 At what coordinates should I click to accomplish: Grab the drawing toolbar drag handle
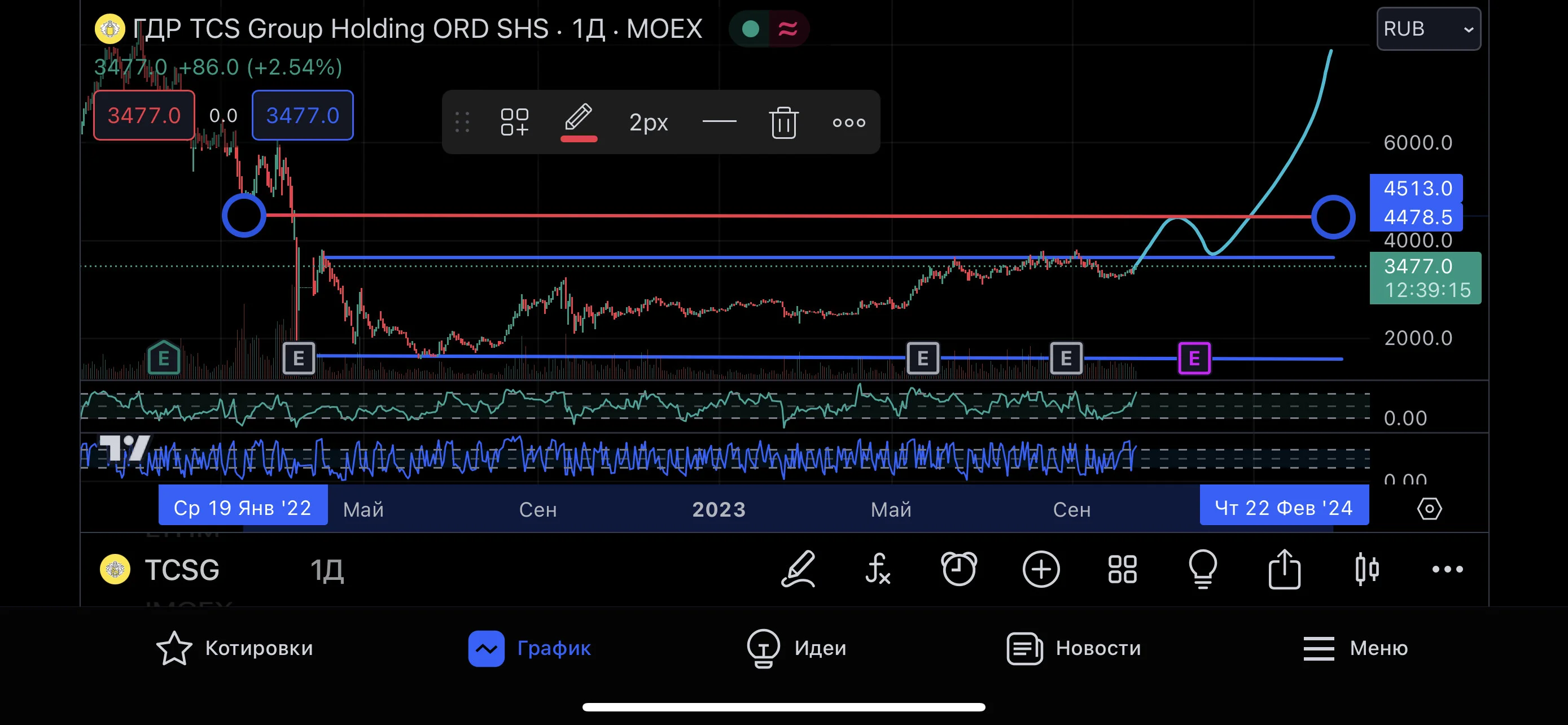click(x=463, y=123)
